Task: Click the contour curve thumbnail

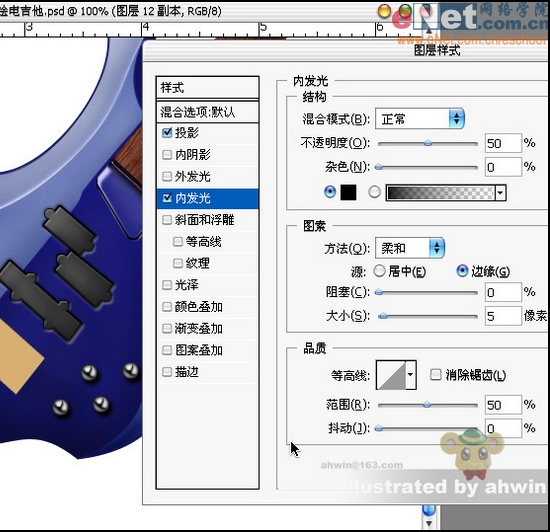Action: click(x=391, y=375)
